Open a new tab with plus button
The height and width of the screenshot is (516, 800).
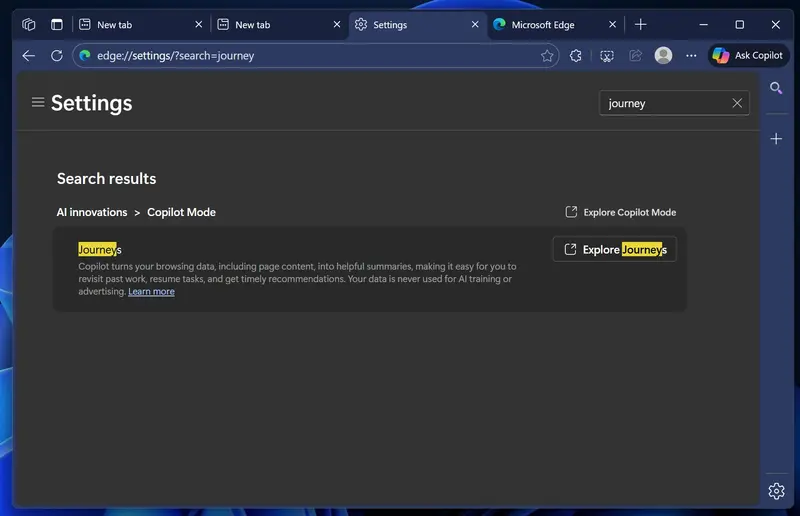coord(641,25)
